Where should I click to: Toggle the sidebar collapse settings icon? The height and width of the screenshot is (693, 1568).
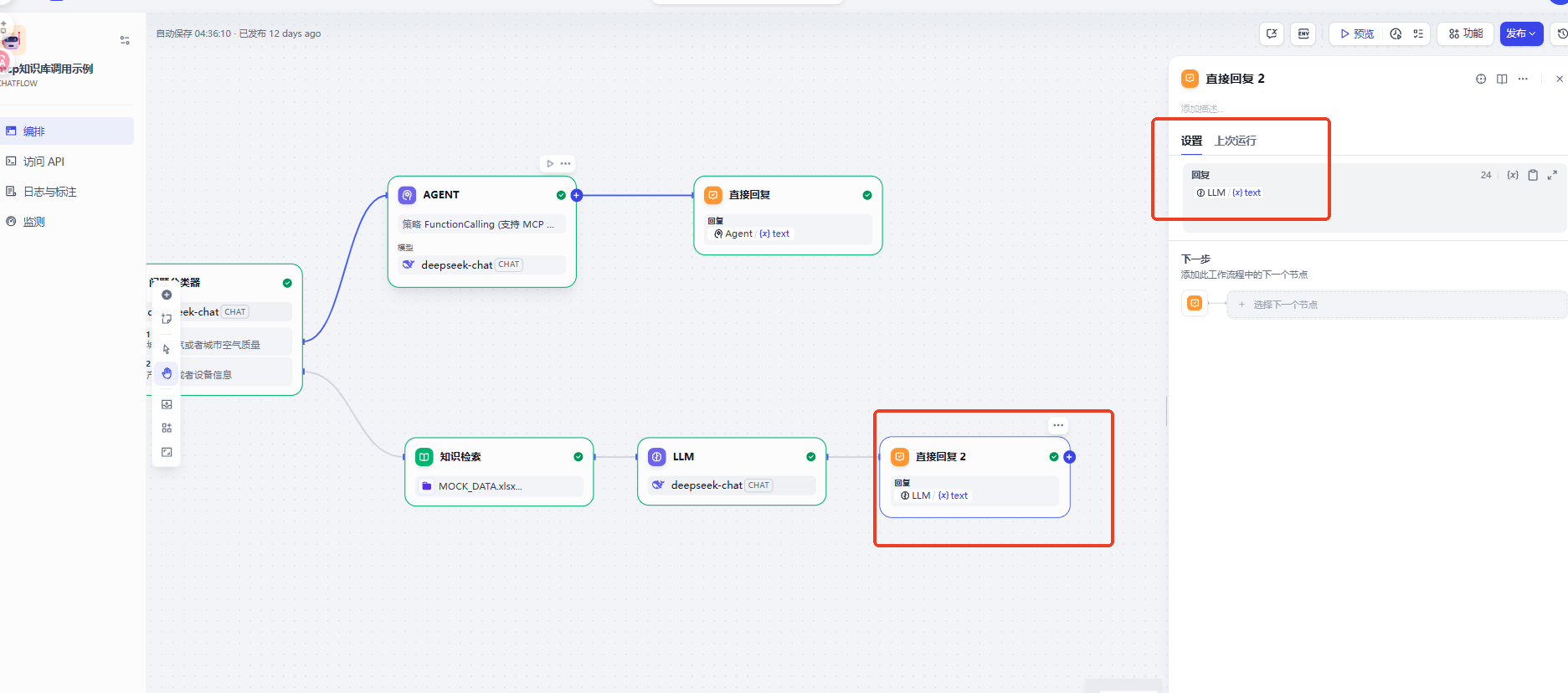[x=125, y=40]
